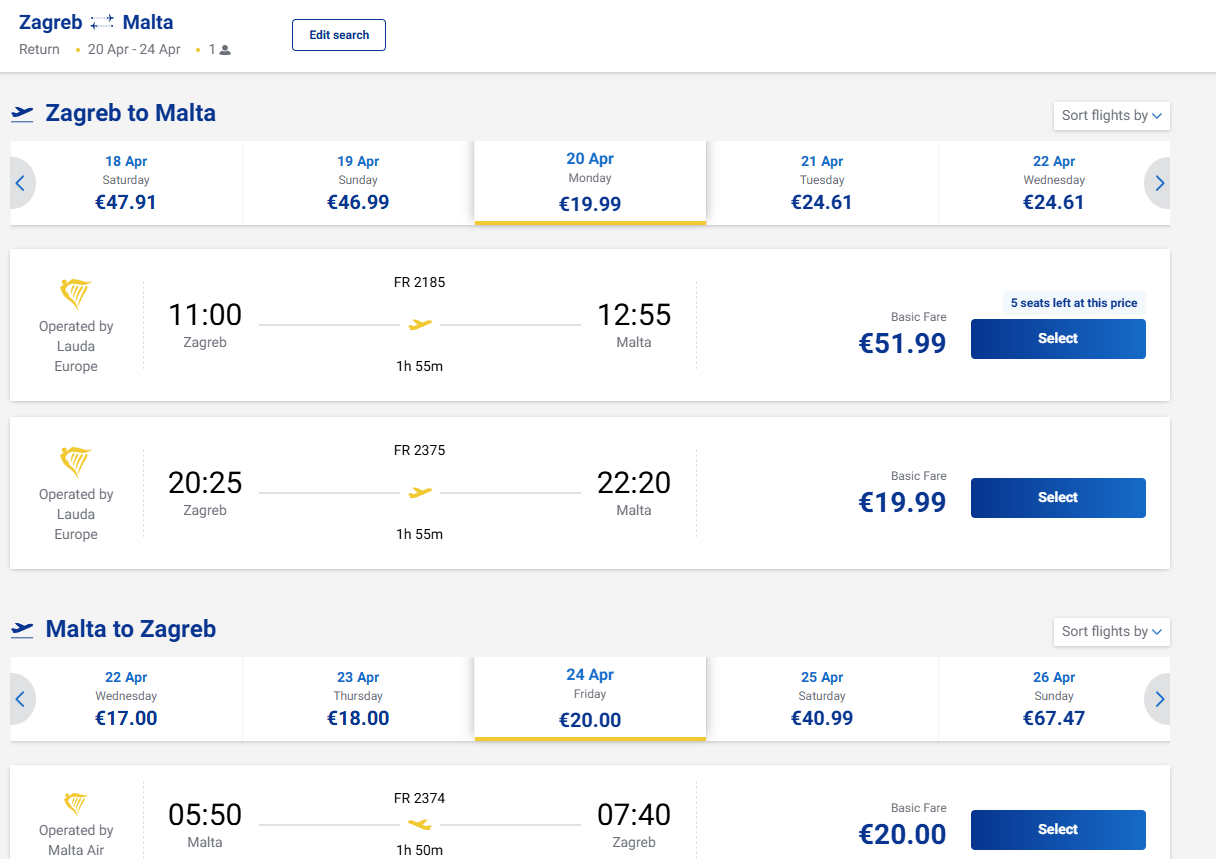1216x859 pixels.
Task: Switch return date to 23 Apr Thursday
Action: pos(358,699)
